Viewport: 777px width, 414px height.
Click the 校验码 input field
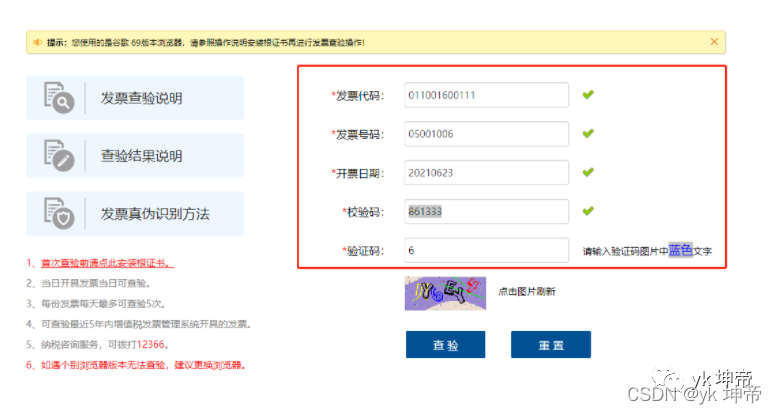point(486,212)
